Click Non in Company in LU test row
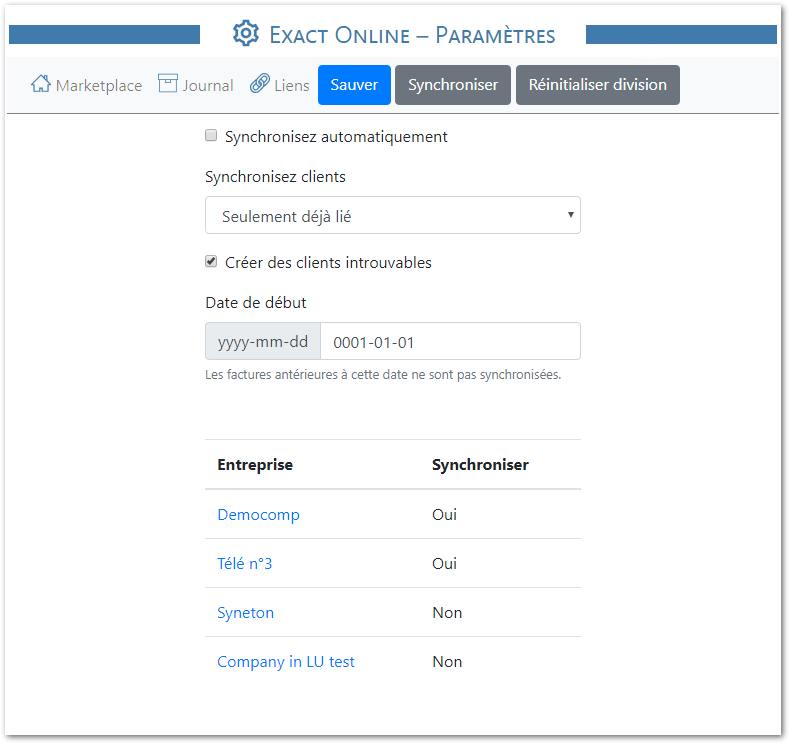This screenshot has width=790, height=744. 447,661
